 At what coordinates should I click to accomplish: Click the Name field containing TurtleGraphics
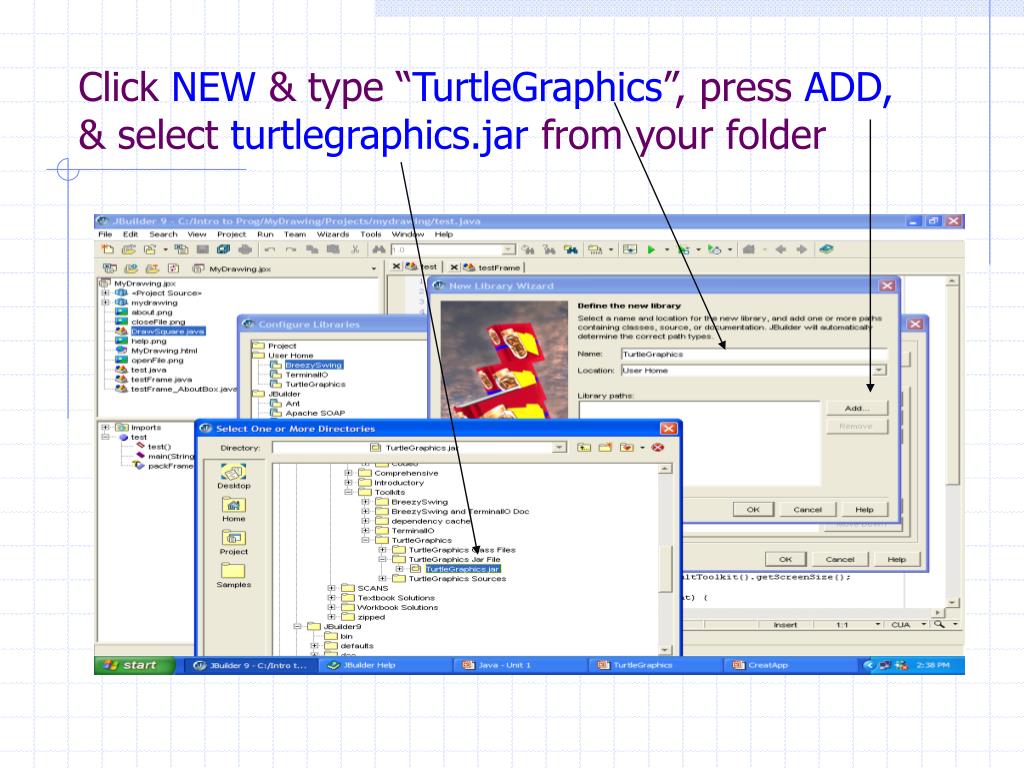(x=754, y=354)
